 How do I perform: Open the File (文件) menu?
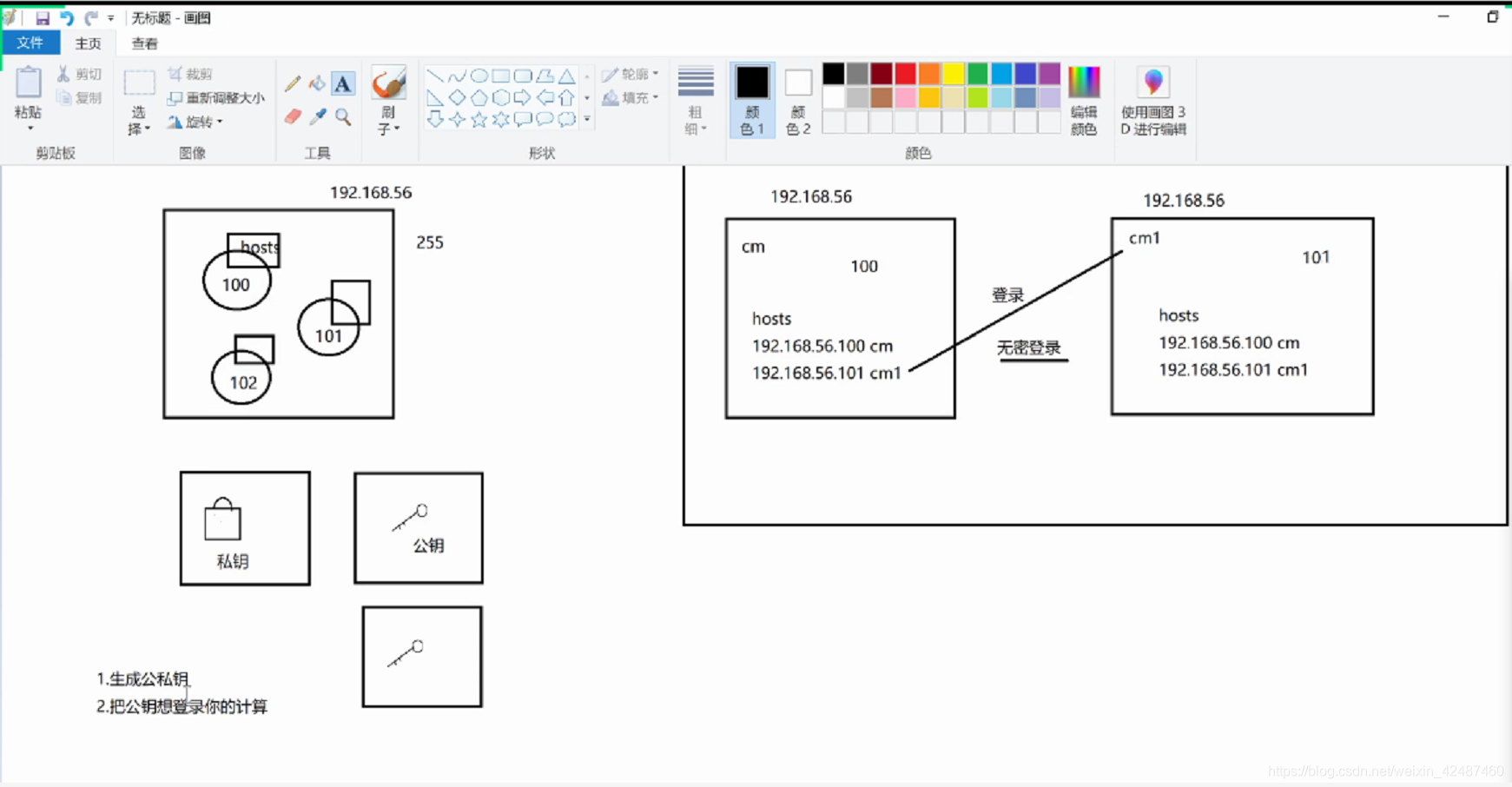click(x=30, y=43)
